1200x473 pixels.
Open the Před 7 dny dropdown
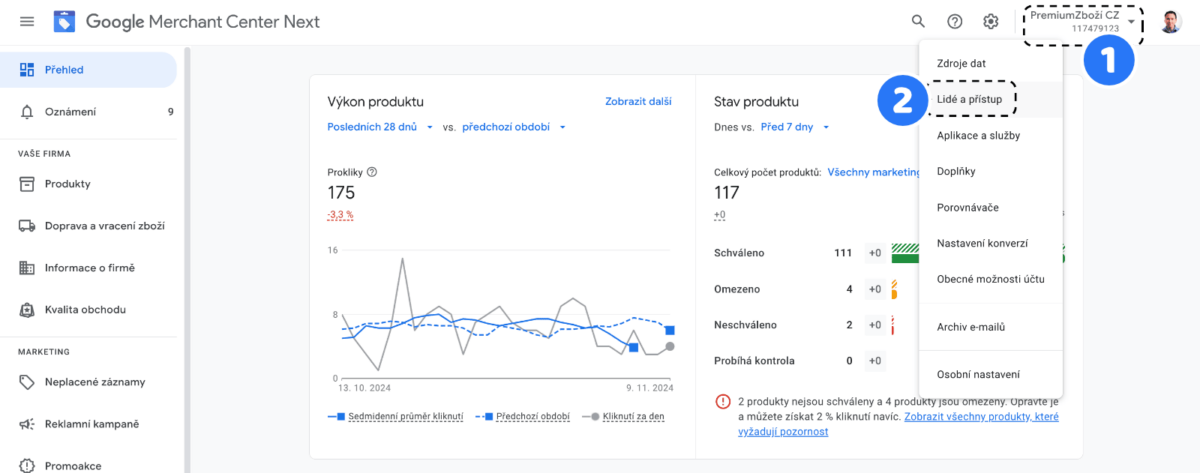795,127
